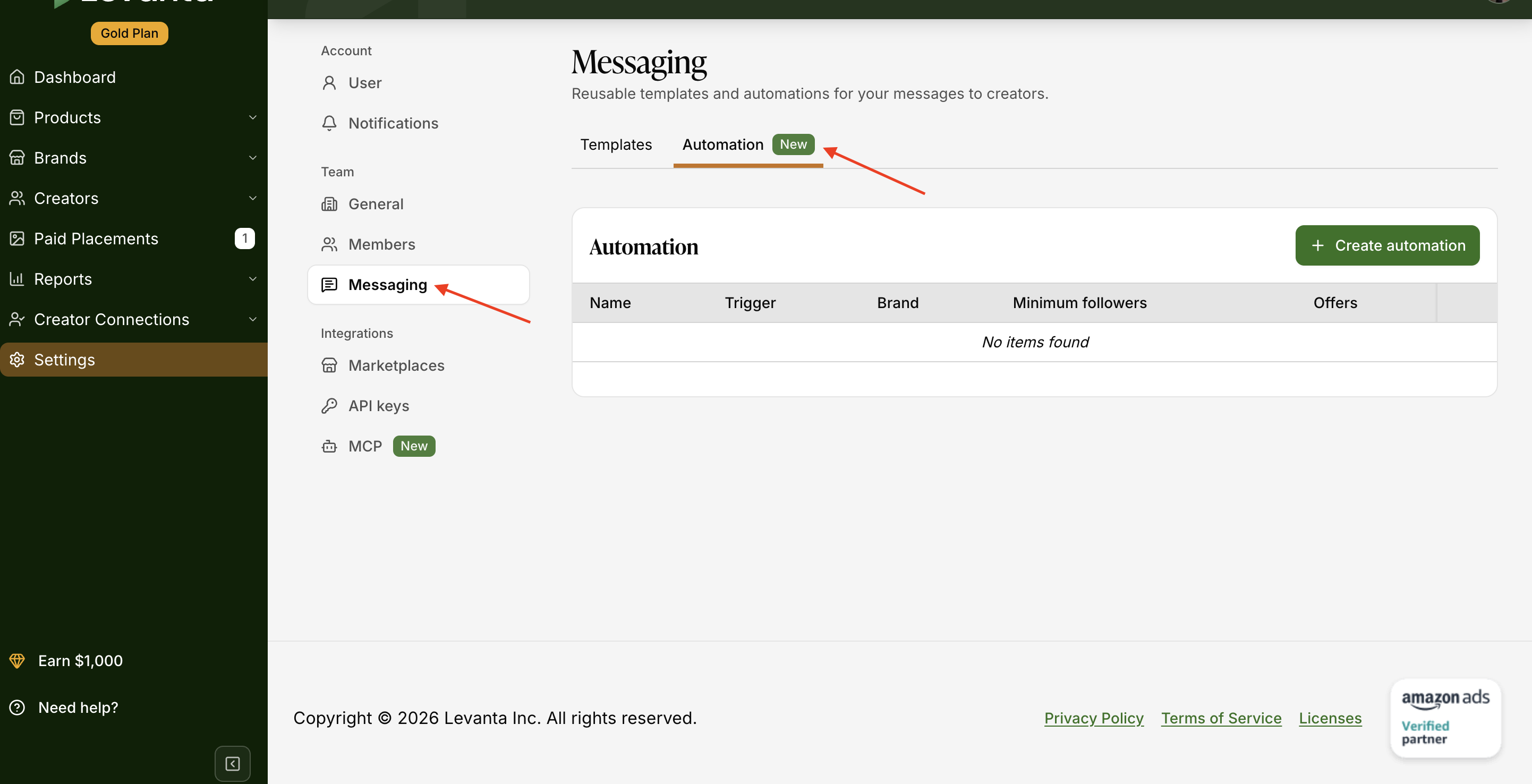The height and width of the screenshot is (784, 1532).
Task: Click the Minimum followers column header
Action: point(1079,303)
